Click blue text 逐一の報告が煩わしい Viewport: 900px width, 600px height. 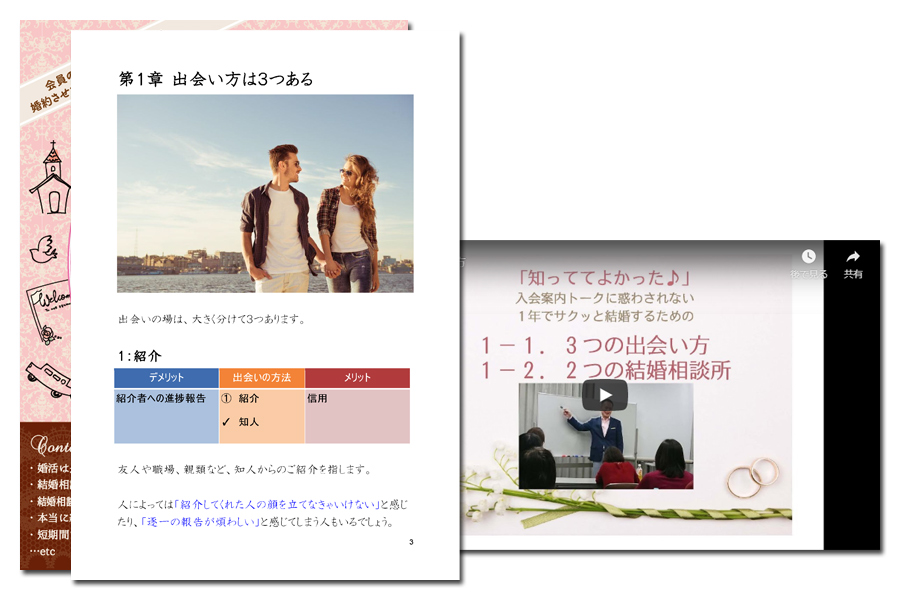201,522
